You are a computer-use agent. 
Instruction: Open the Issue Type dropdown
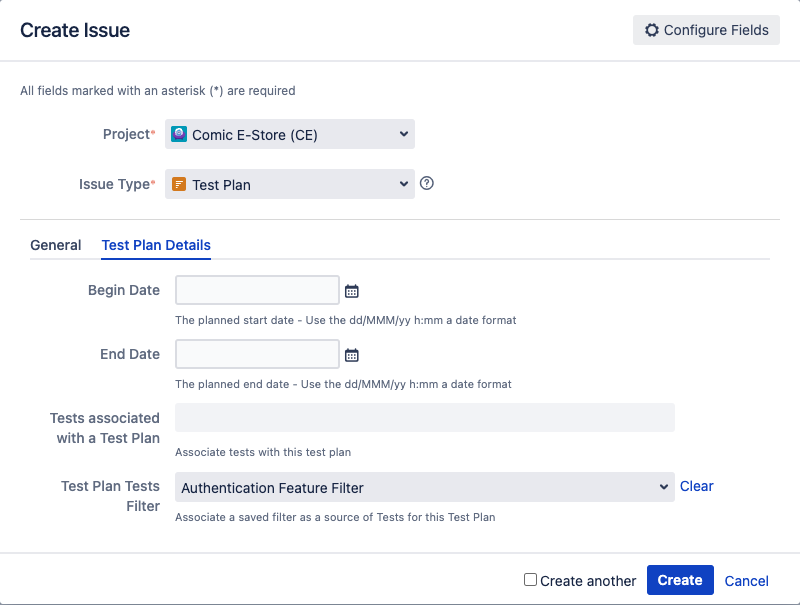click(290, 184)
